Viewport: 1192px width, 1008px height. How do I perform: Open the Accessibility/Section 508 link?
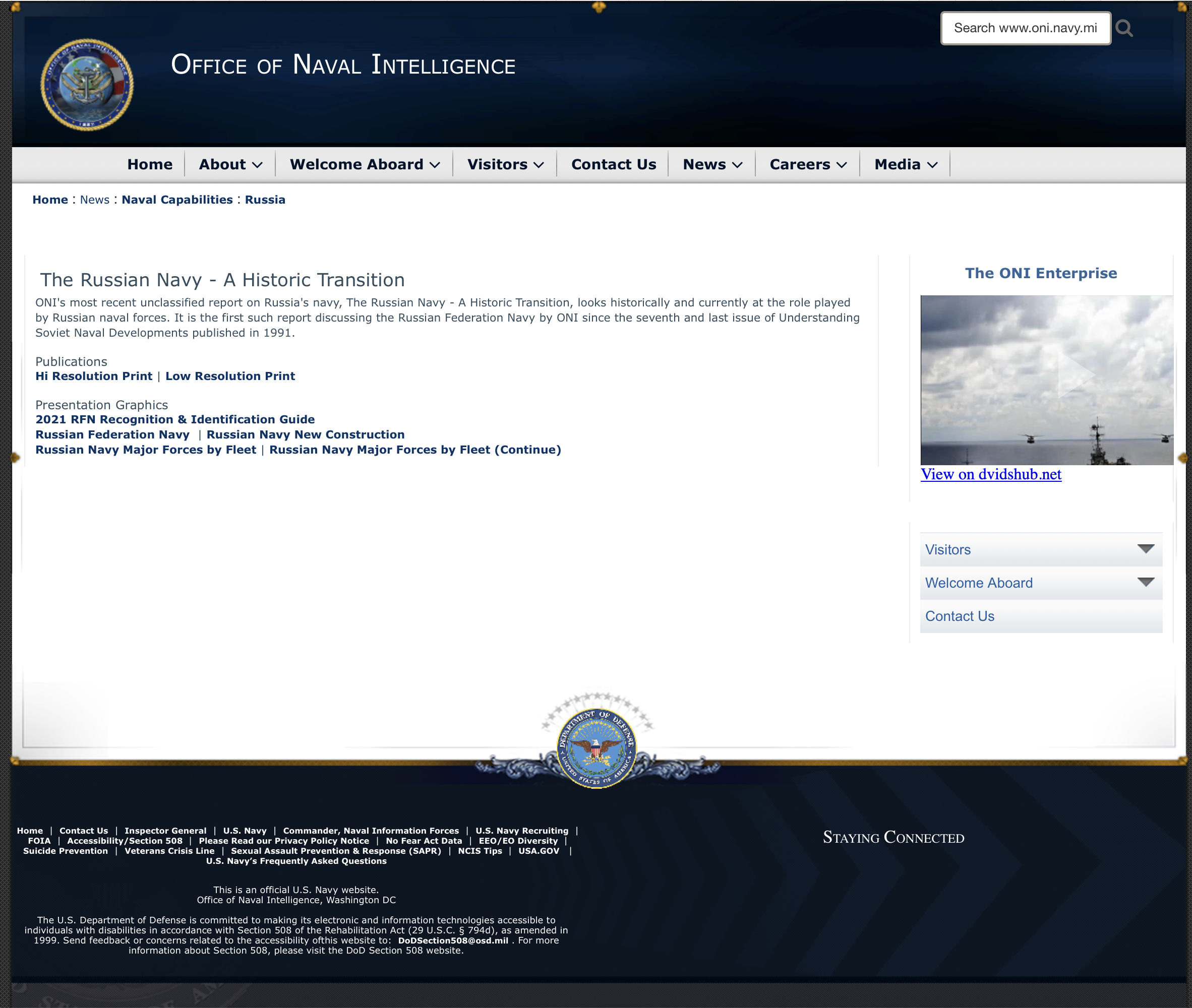[125, 841]
